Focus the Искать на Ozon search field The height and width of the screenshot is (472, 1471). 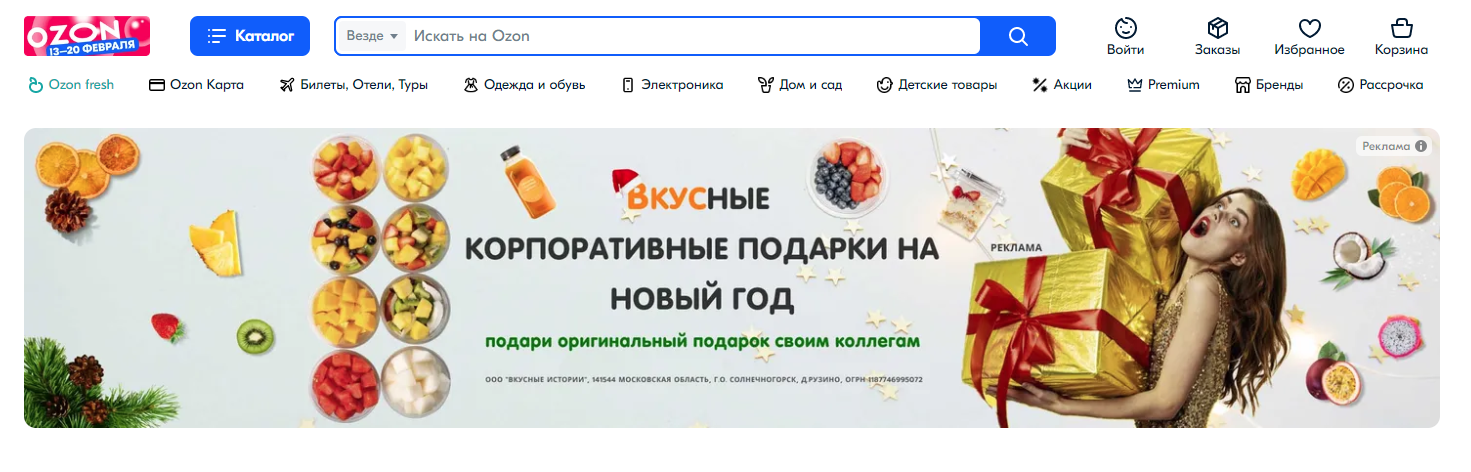coord(694,36)
